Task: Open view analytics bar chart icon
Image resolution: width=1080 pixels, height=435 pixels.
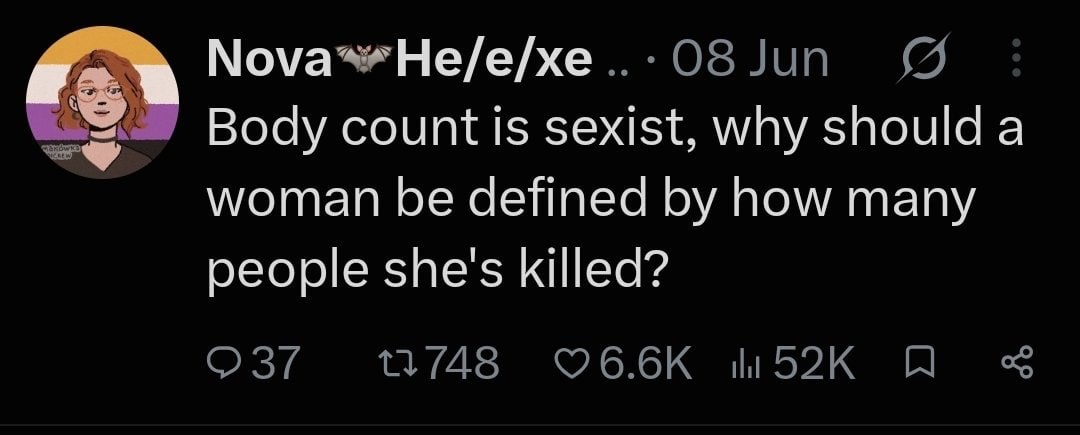Action: (x=749, y=364)
